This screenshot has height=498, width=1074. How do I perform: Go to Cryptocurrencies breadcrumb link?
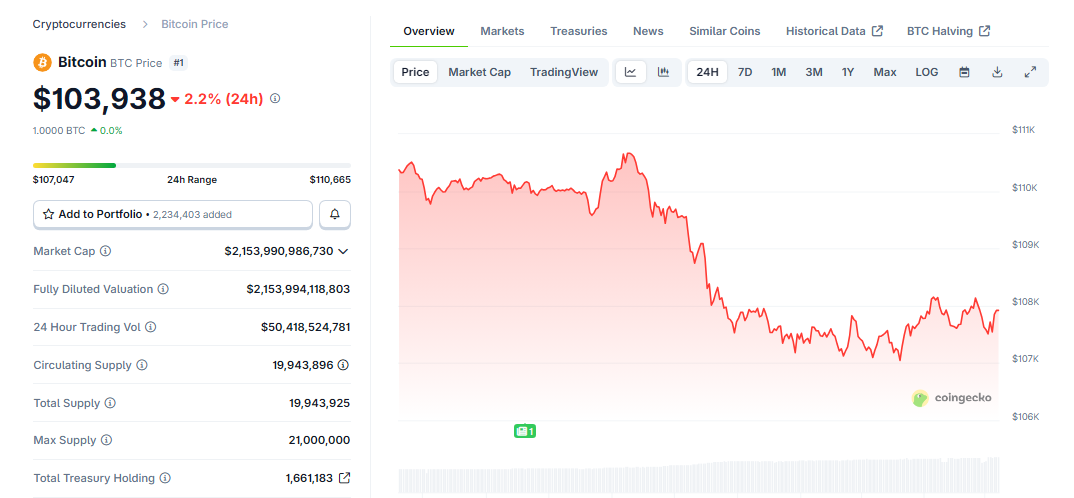click(x=79, y=23)
